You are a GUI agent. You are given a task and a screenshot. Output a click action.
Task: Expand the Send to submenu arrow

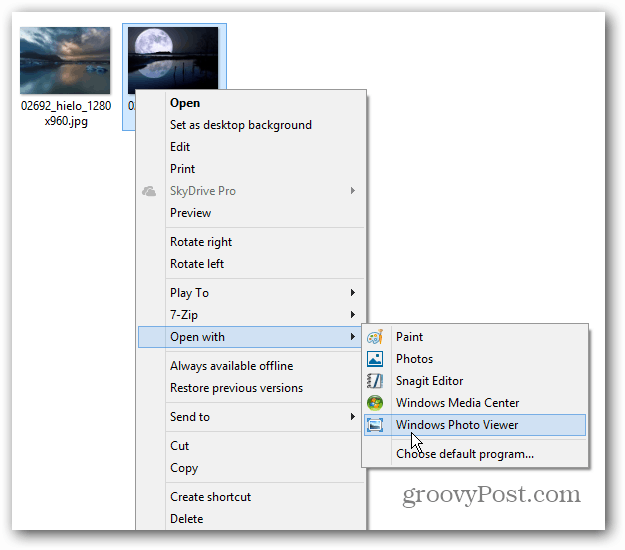[x=352, y=416]
